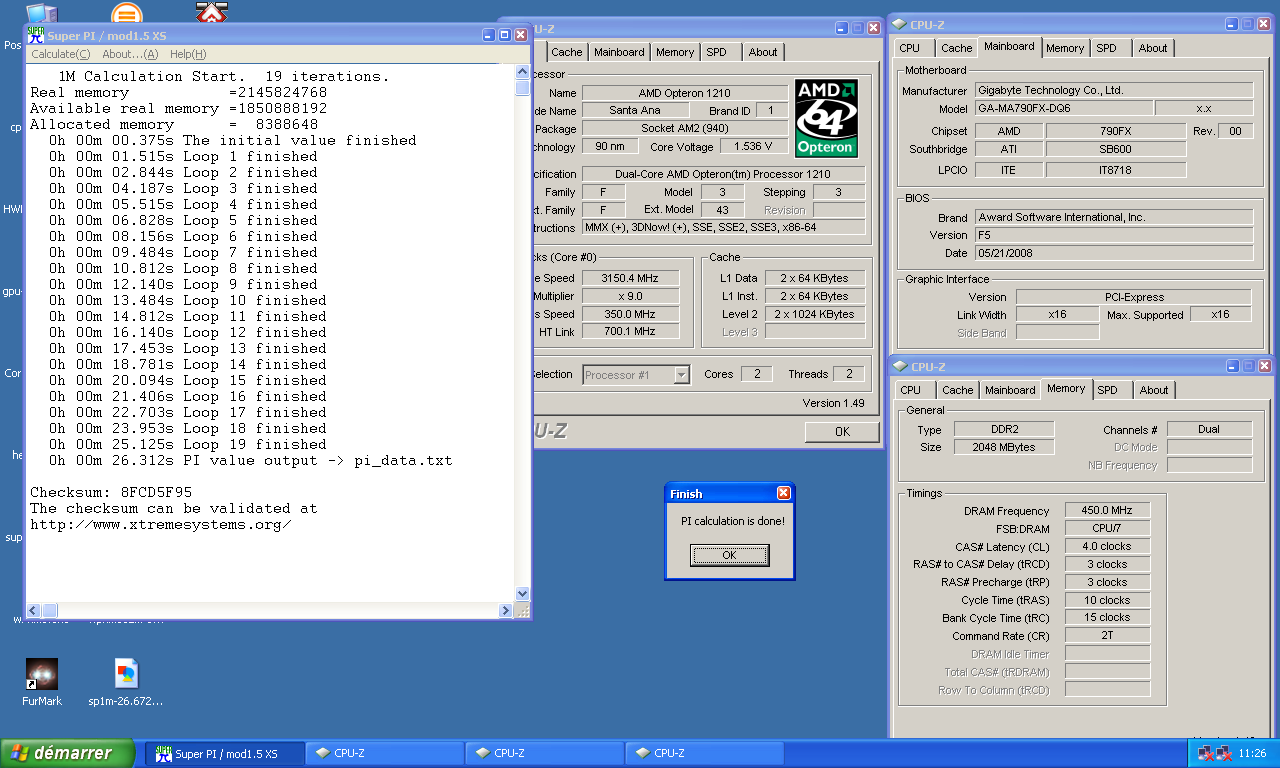Select Cache tab in Memory window

(957, 390)
